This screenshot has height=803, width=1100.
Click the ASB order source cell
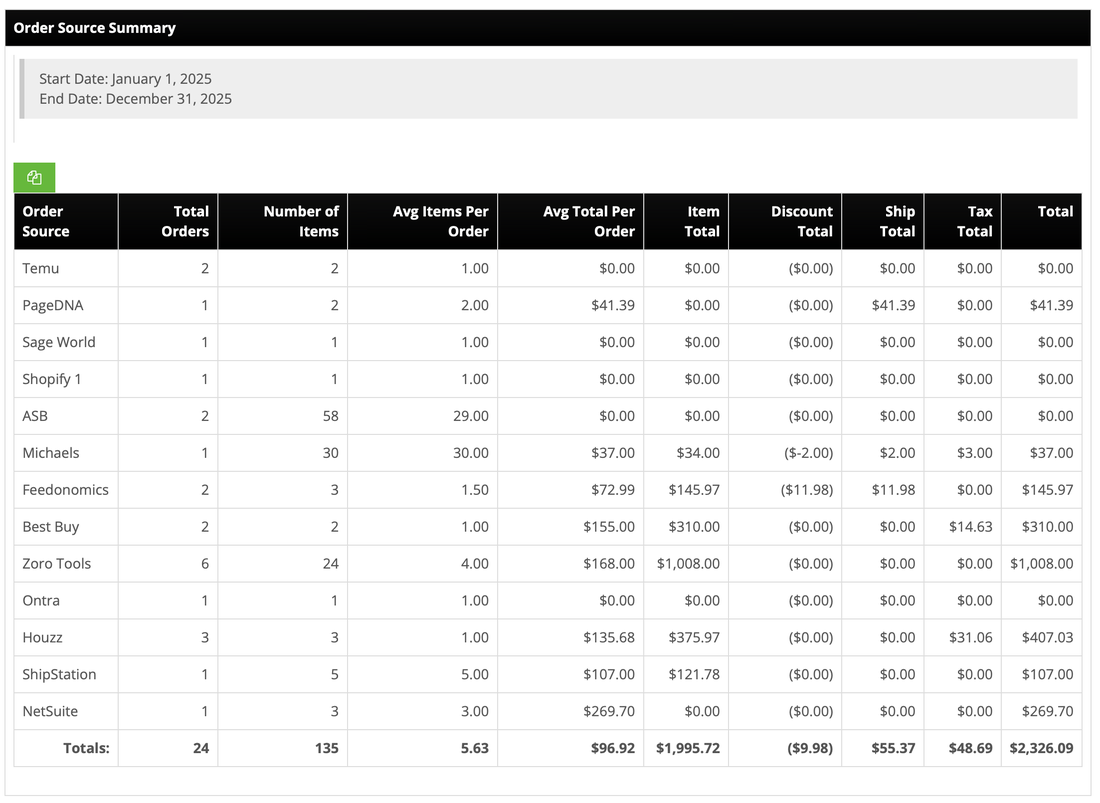66,416
